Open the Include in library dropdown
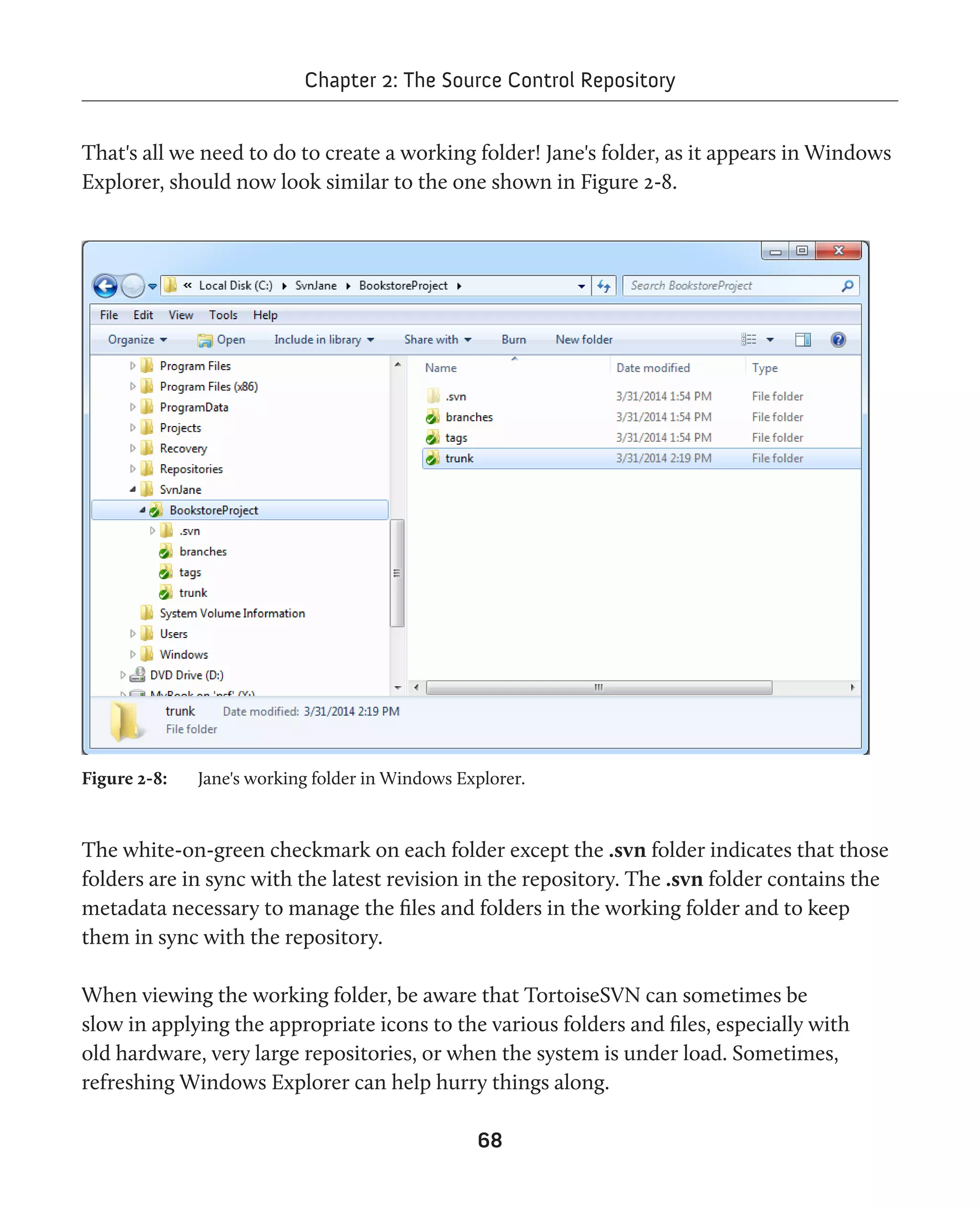This screenshot has height=1209, width=980. 323,339
